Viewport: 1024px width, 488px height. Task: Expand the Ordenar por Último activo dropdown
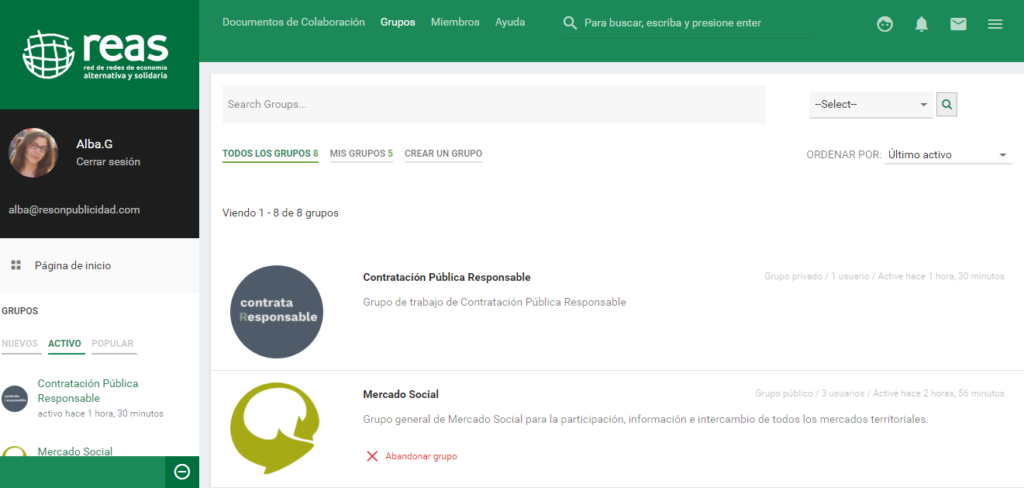[948, 155]
